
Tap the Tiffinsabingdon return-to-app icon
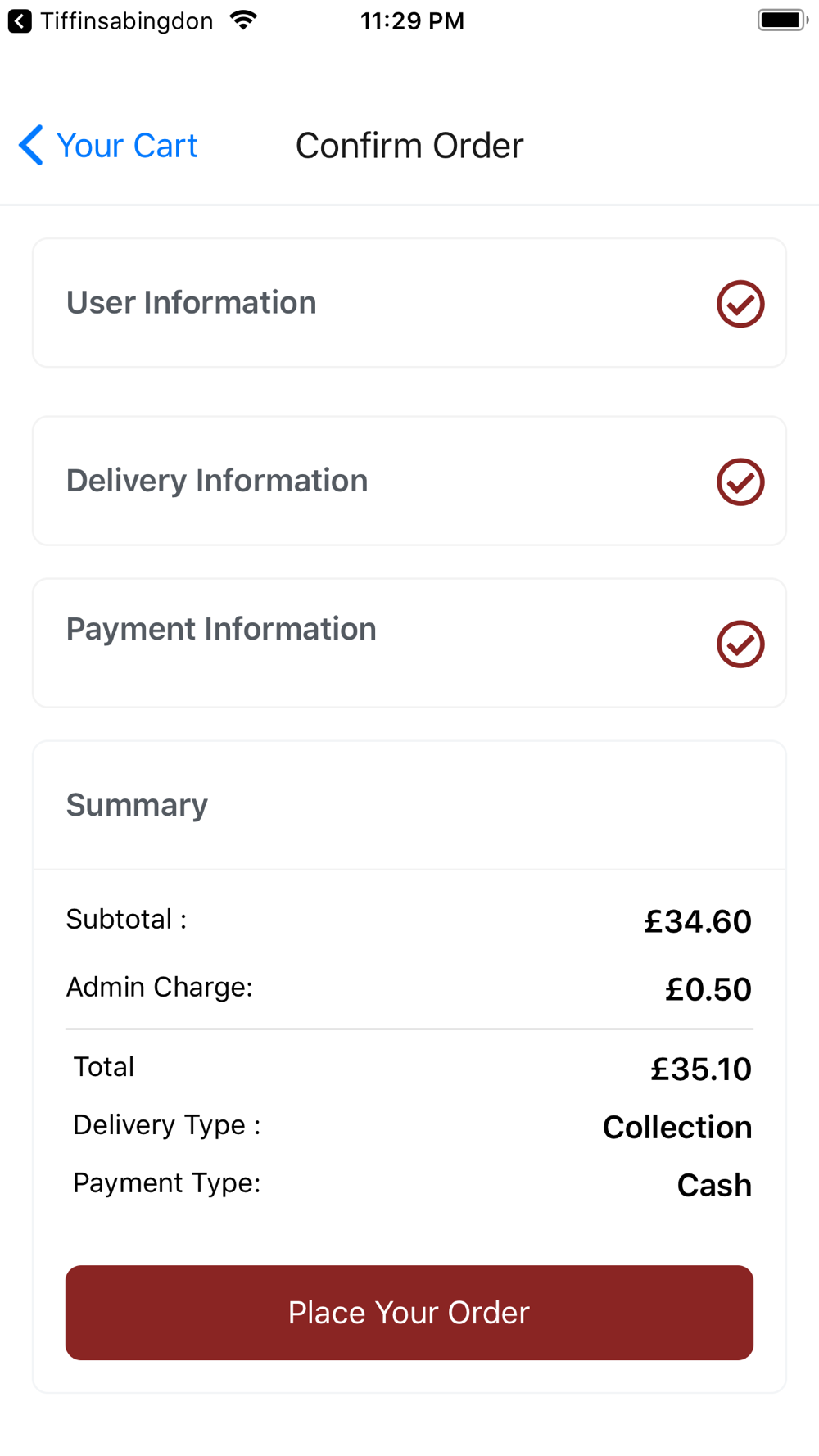click(20, 20)
